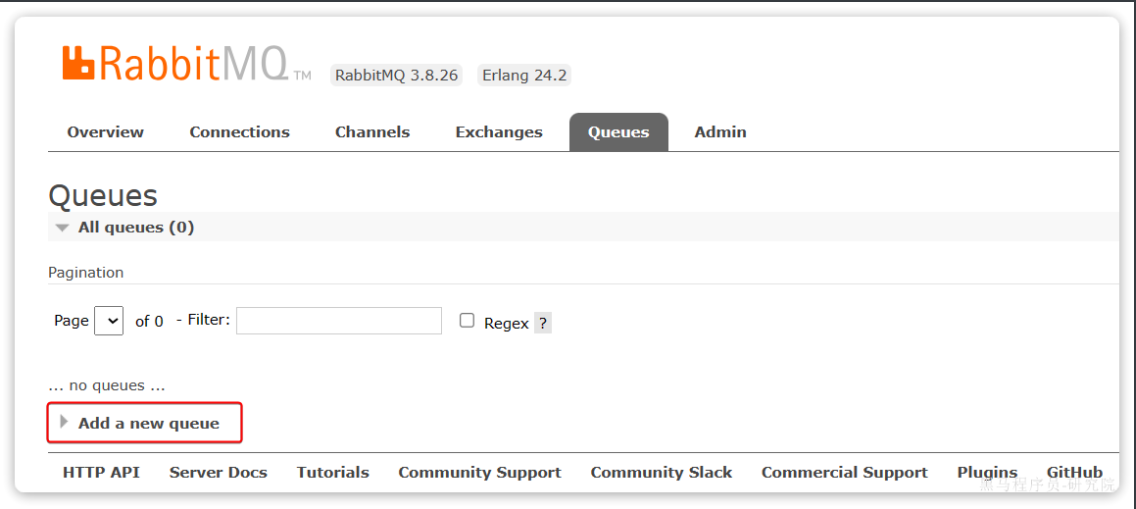Open the Admin tab

click(720, 132)
